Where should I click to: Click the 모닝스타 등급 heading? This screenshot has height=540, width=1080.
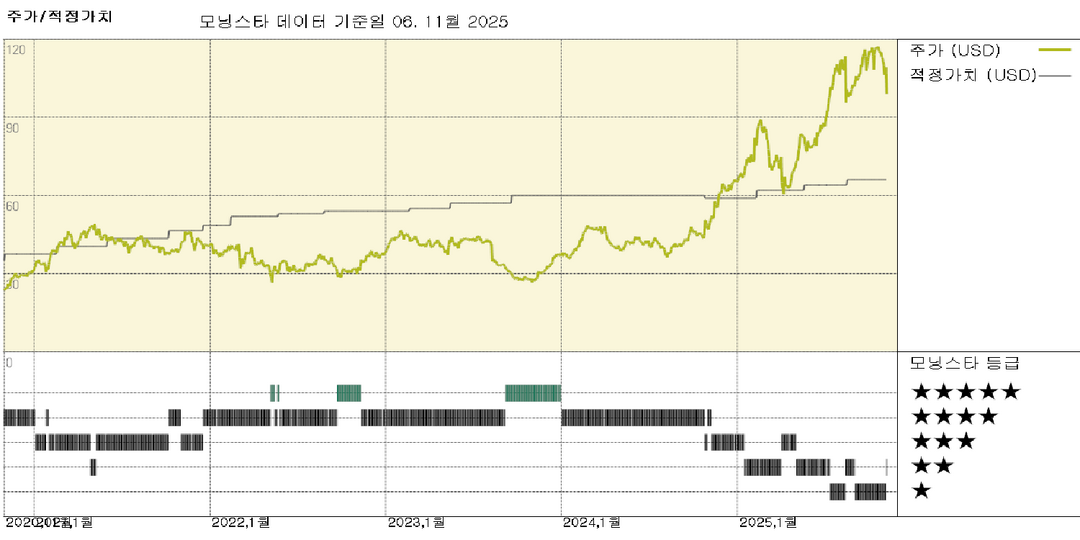pos(964,362)
